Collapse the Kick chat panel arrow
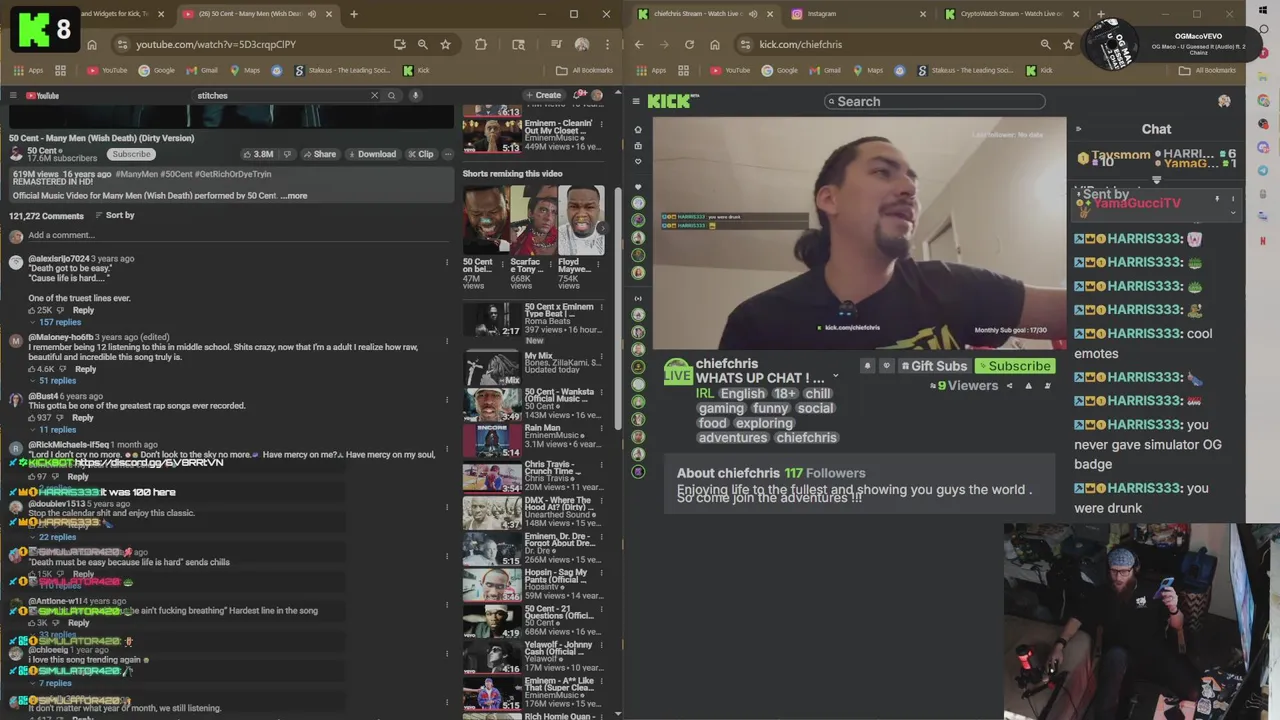Viewport: 1280px width, 720px height. [1078, 129]
